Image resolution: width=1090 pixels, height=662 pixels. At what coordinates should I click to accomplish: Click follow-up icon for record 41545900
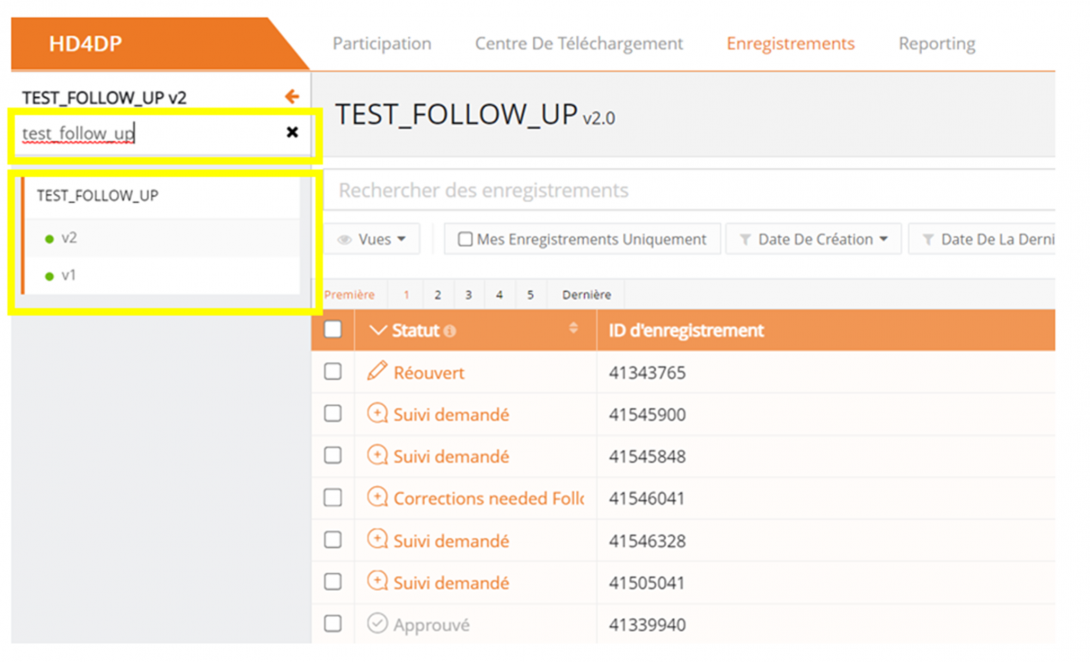click(377, 414)
